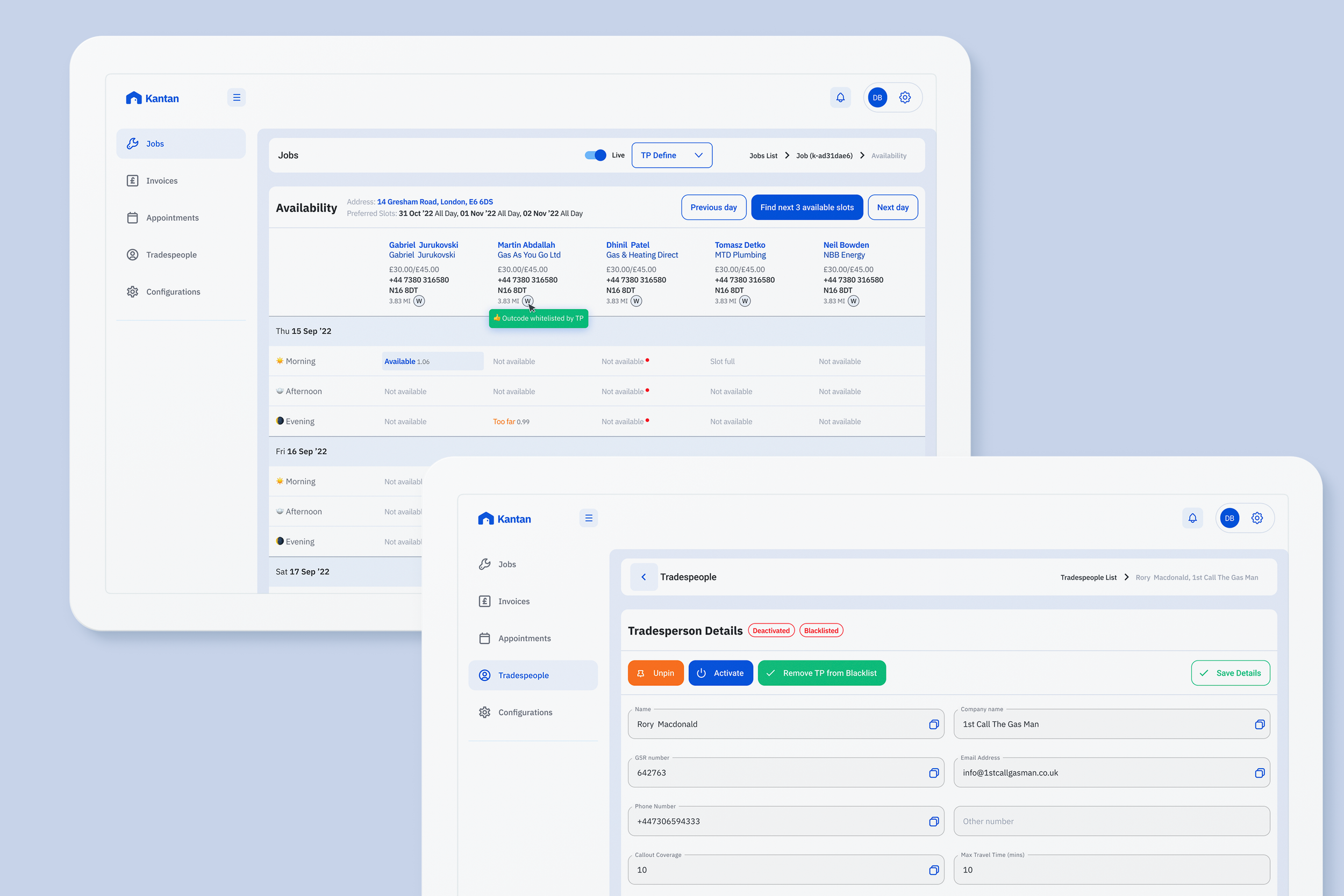Click the DB avatar in the Tradespeople window
The height and width of the screenshot is (896, 1344).
point(1229,518)
